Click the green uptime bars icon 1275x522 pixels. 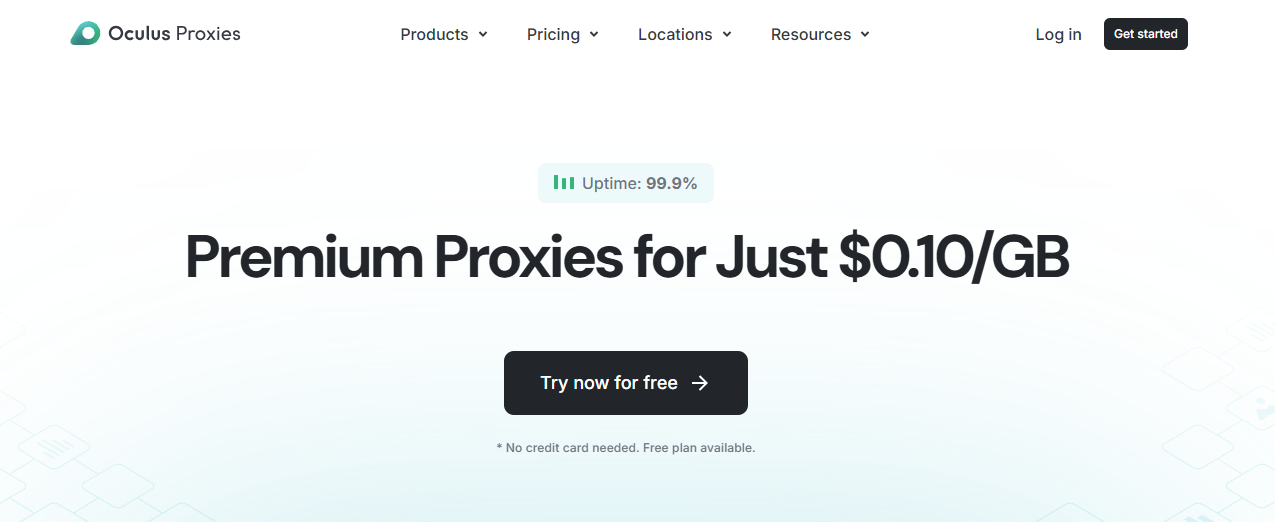[564, 183]
